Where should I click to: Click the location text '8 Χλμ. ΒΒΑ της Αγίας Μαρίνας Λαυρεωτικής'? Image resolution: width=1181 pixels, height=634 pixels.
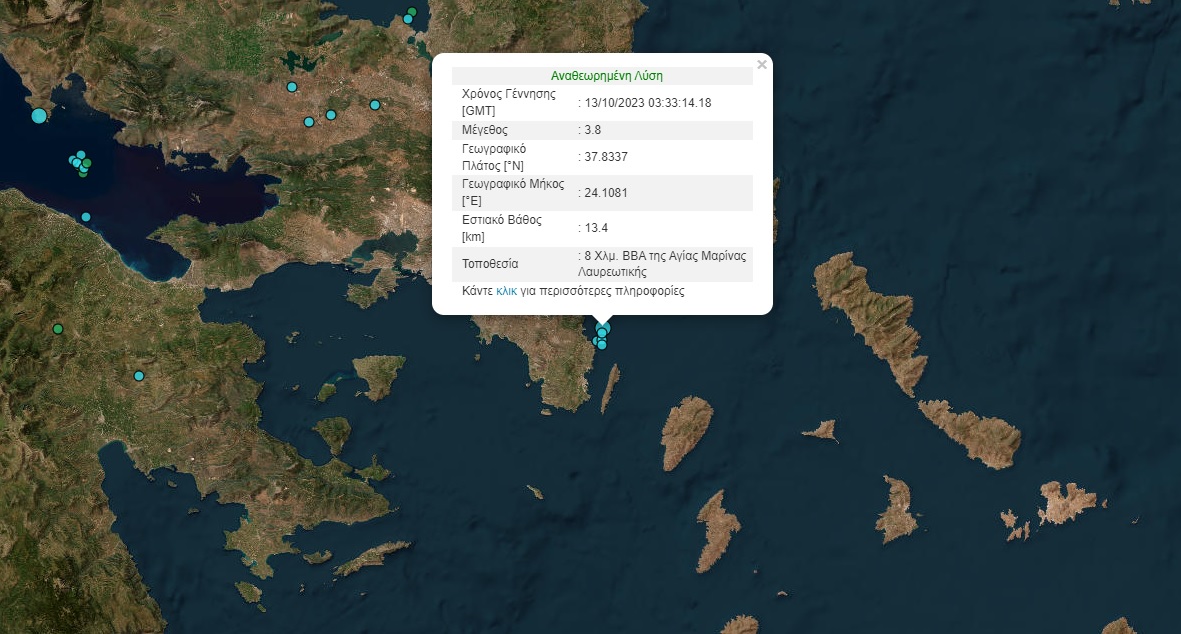pos(662,264)
